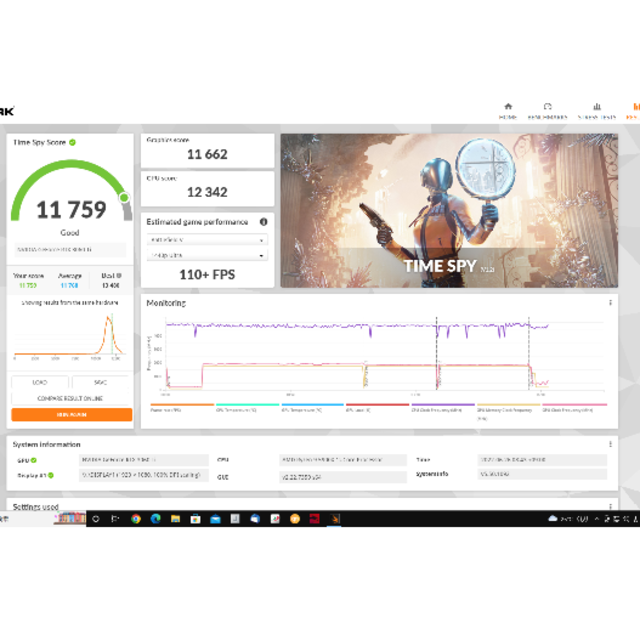640x640 pixels.
Task: Open Microsoft Edge from the taskbar
Action: [156, 519]
